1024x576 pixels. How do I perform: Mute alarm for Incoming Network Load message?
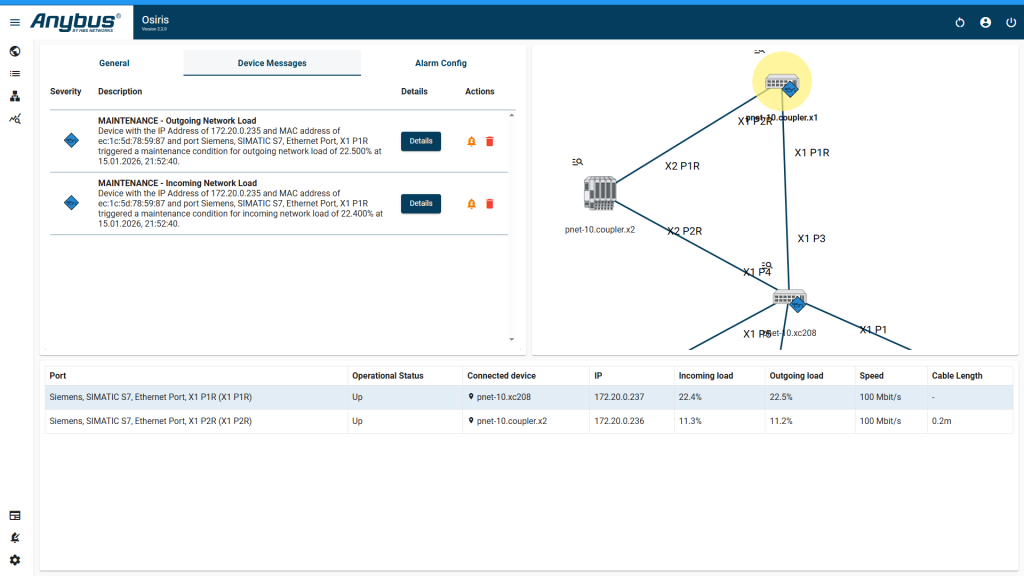(472, 204)
